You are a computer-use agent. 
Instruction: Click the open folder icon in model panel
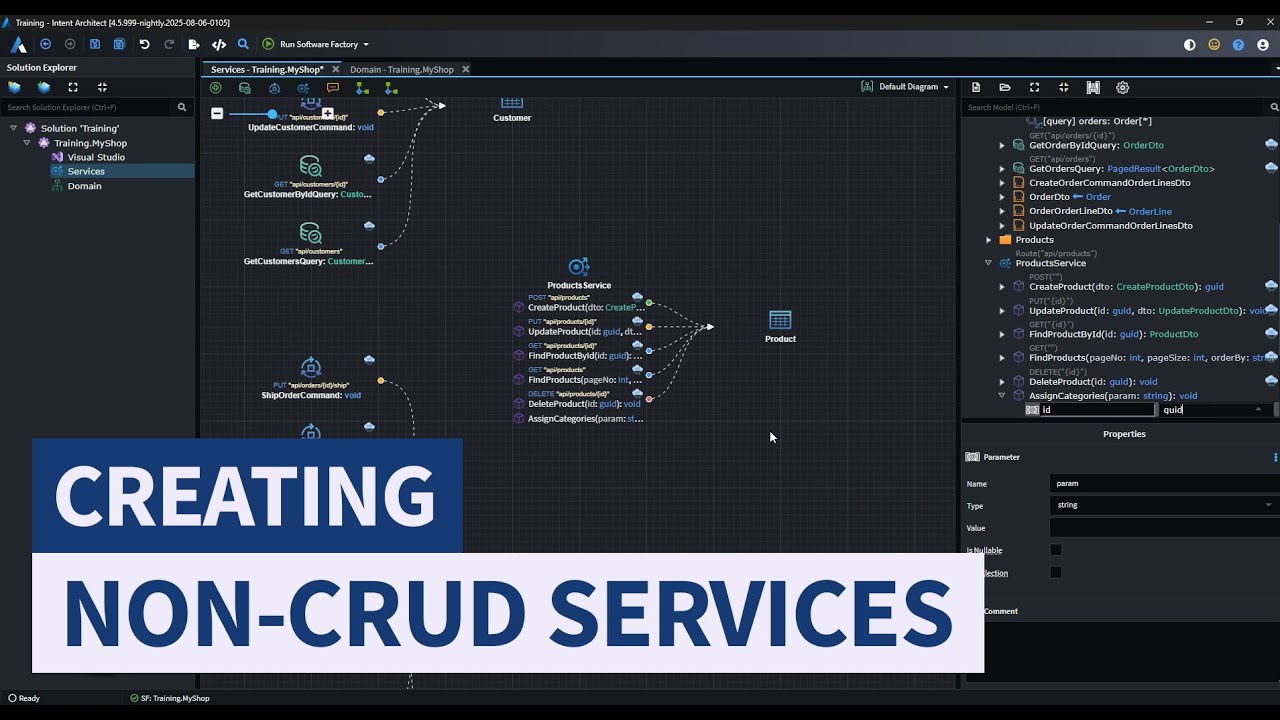click(x=1005, y=87)
